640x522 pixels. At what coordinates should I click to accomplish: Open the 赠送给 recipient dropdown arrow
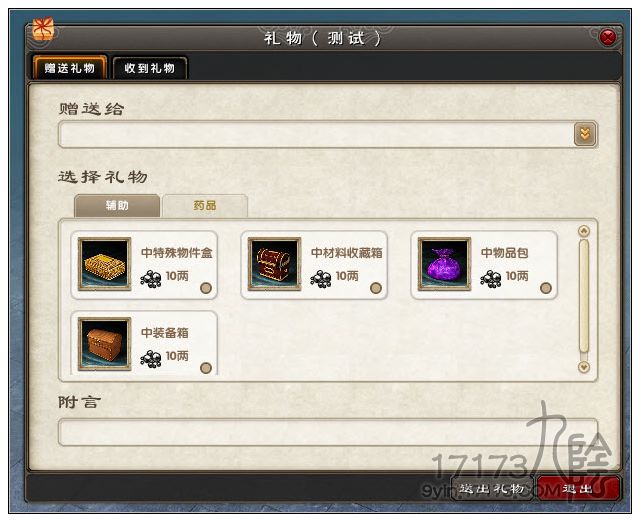click(x=585, y=134)
